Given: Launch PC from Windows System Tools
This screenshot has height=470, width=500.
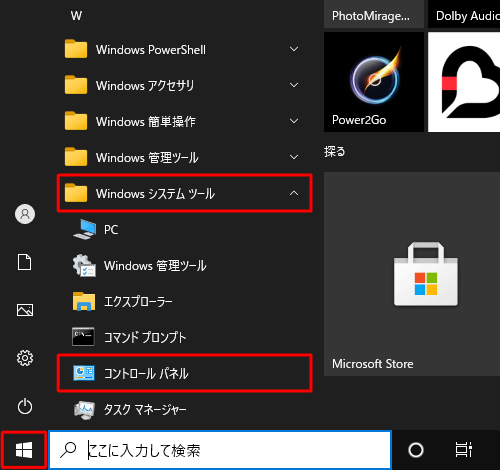Looking at the screenshot, I should pyautogui.click(x=184, y=229).
